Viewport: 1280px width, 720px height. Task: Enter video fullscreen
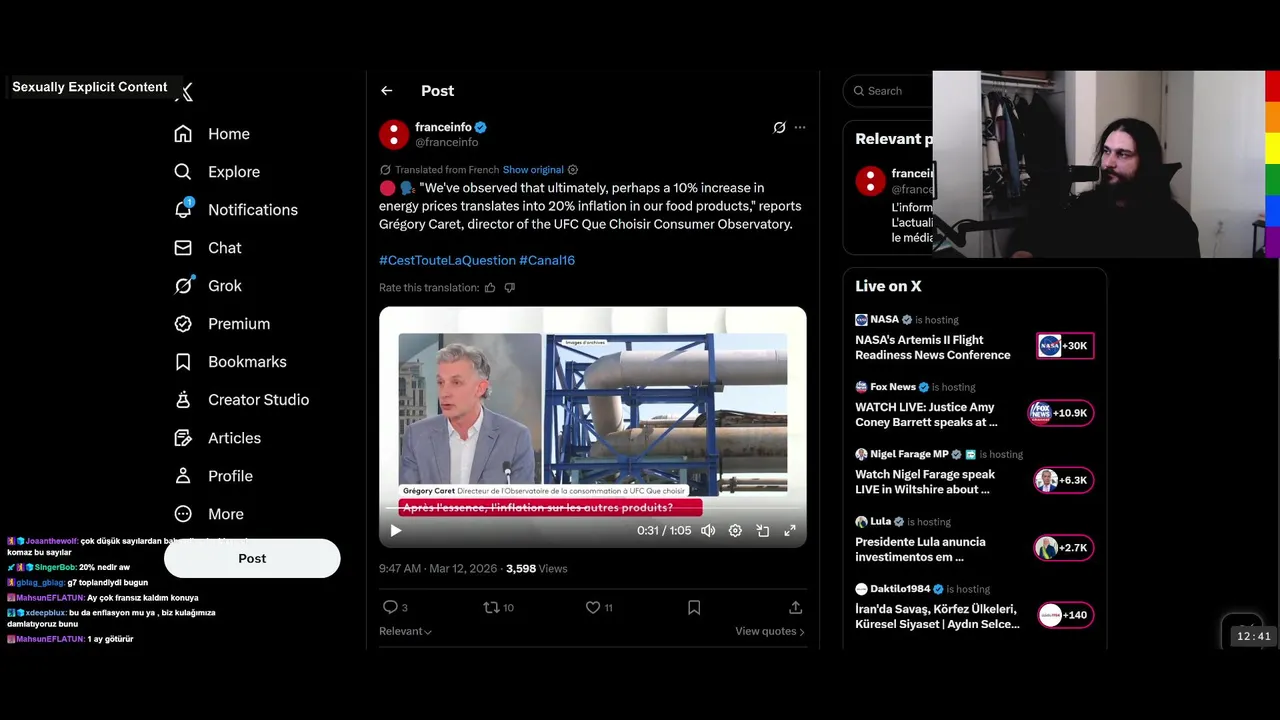click(789, 531)
